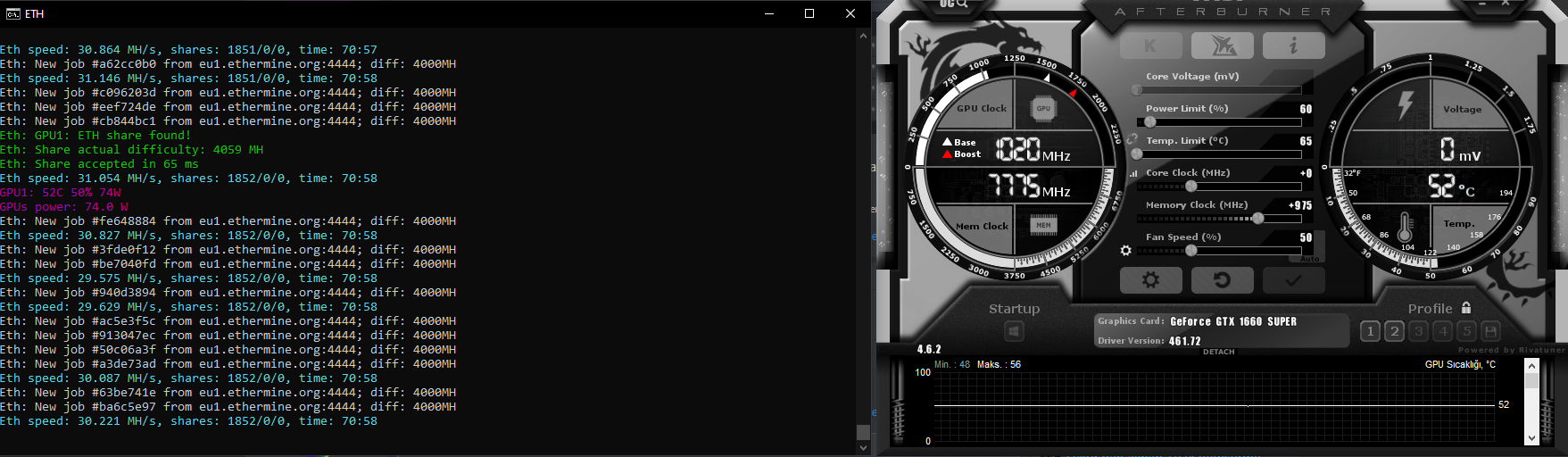1568x457 pixels.
Task: Click the 'Share accepted in 65 ms' line
Action: 99,164
